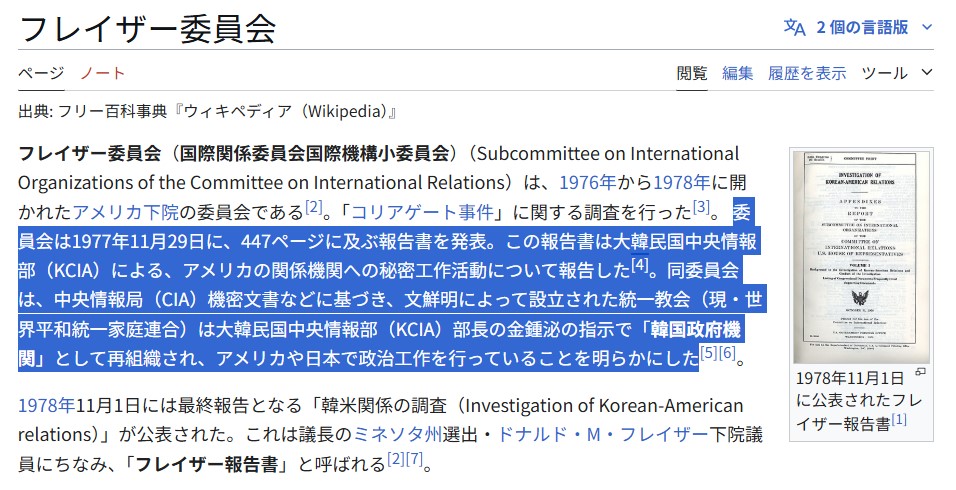
Task: Jump to citation [6] reference
Action: [x=727, y=352]
